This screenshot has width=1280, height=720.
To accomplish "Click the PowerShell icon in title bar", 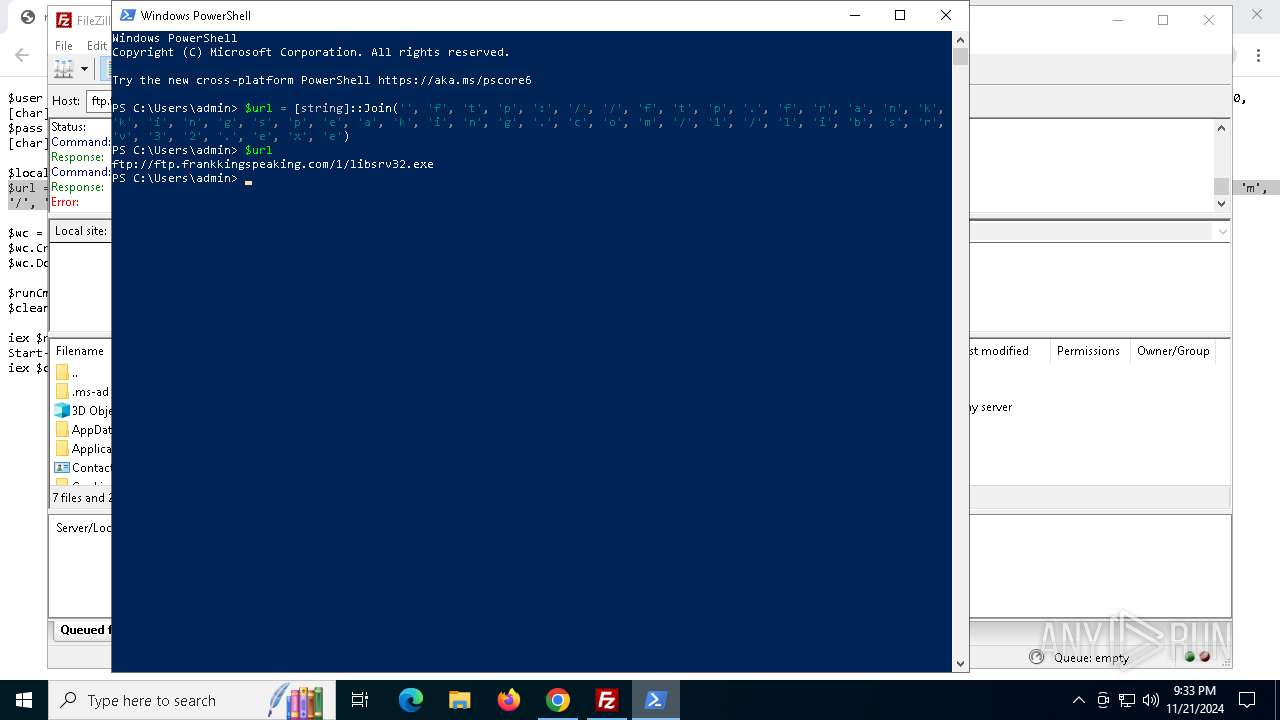I will pos(128,15).
